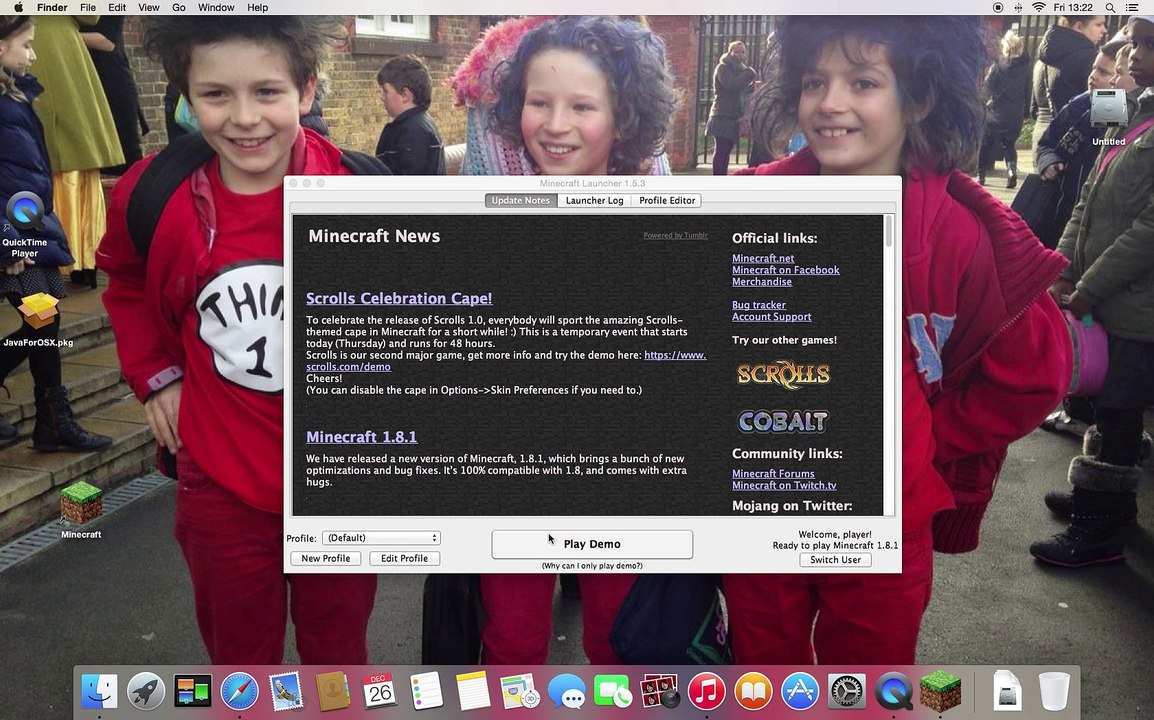Image resolution: width=1154 pixels, height=720 pixels.
Task: Open Contacts book in the Dock
Action: 333,691
